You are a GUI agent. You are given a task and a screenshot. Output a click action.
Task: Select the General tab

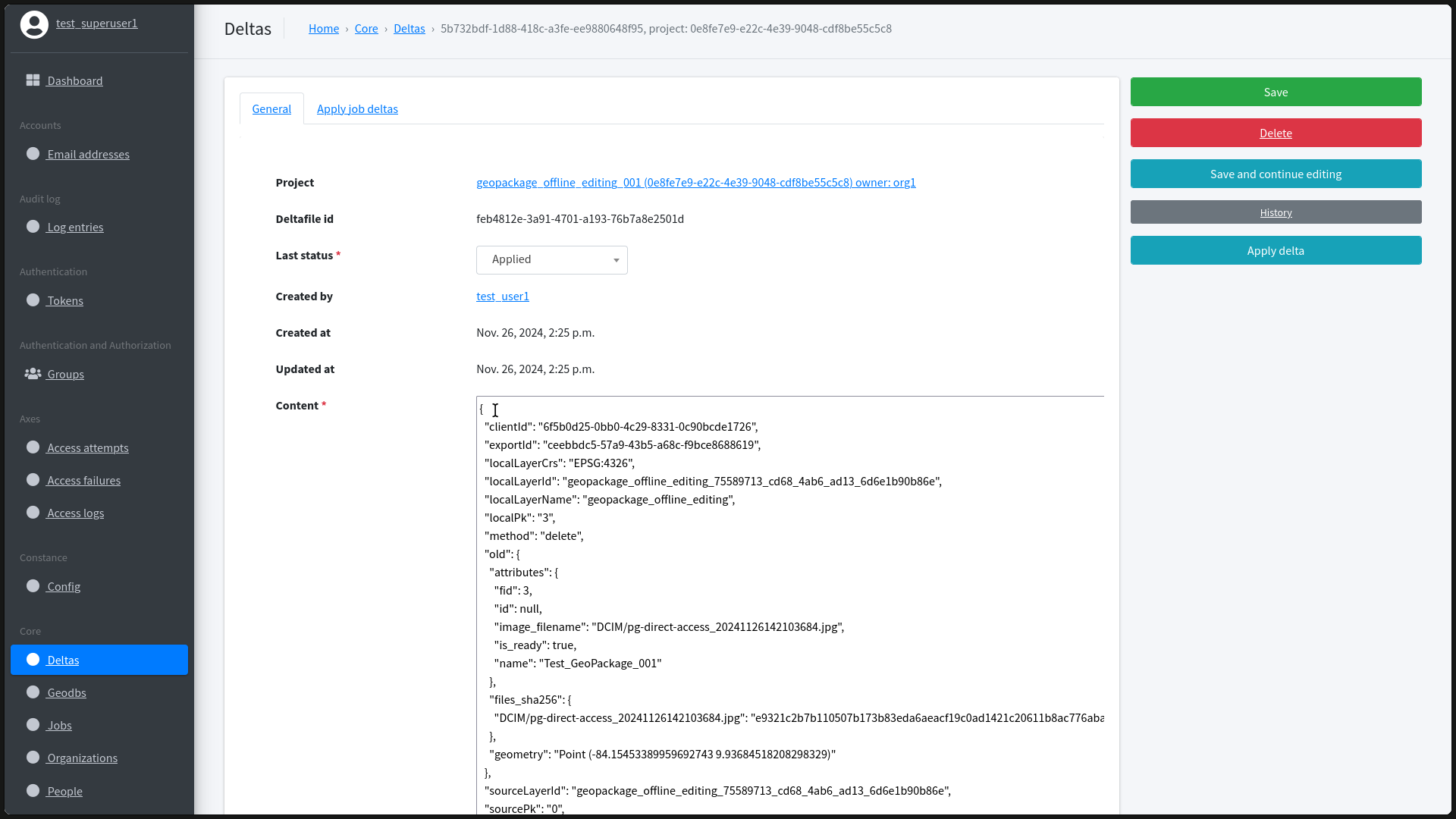[x=271, y=109]
